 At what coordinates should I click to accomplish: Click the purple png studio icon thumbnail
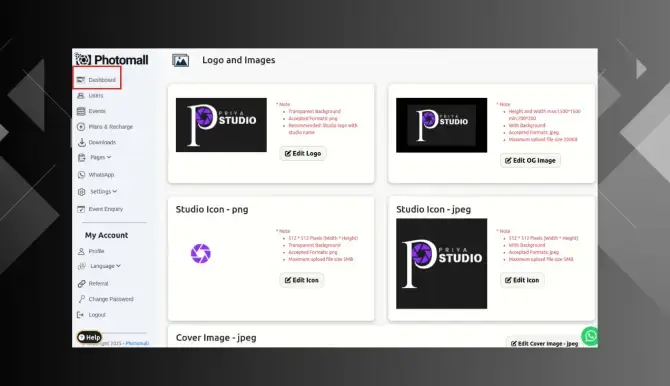(x=200, y=253)
